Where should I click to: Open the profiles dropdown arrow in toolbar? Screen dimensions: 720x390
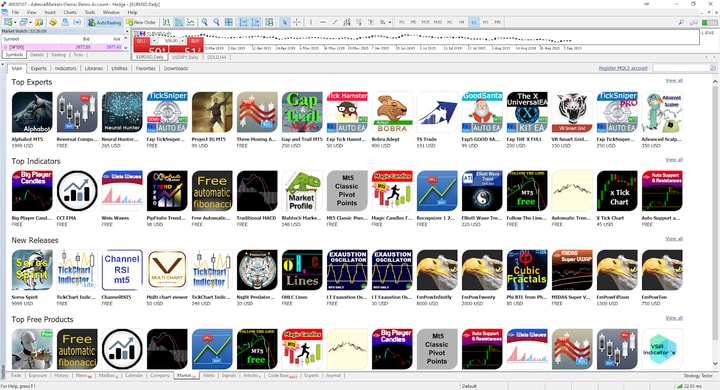pos(30,22)
